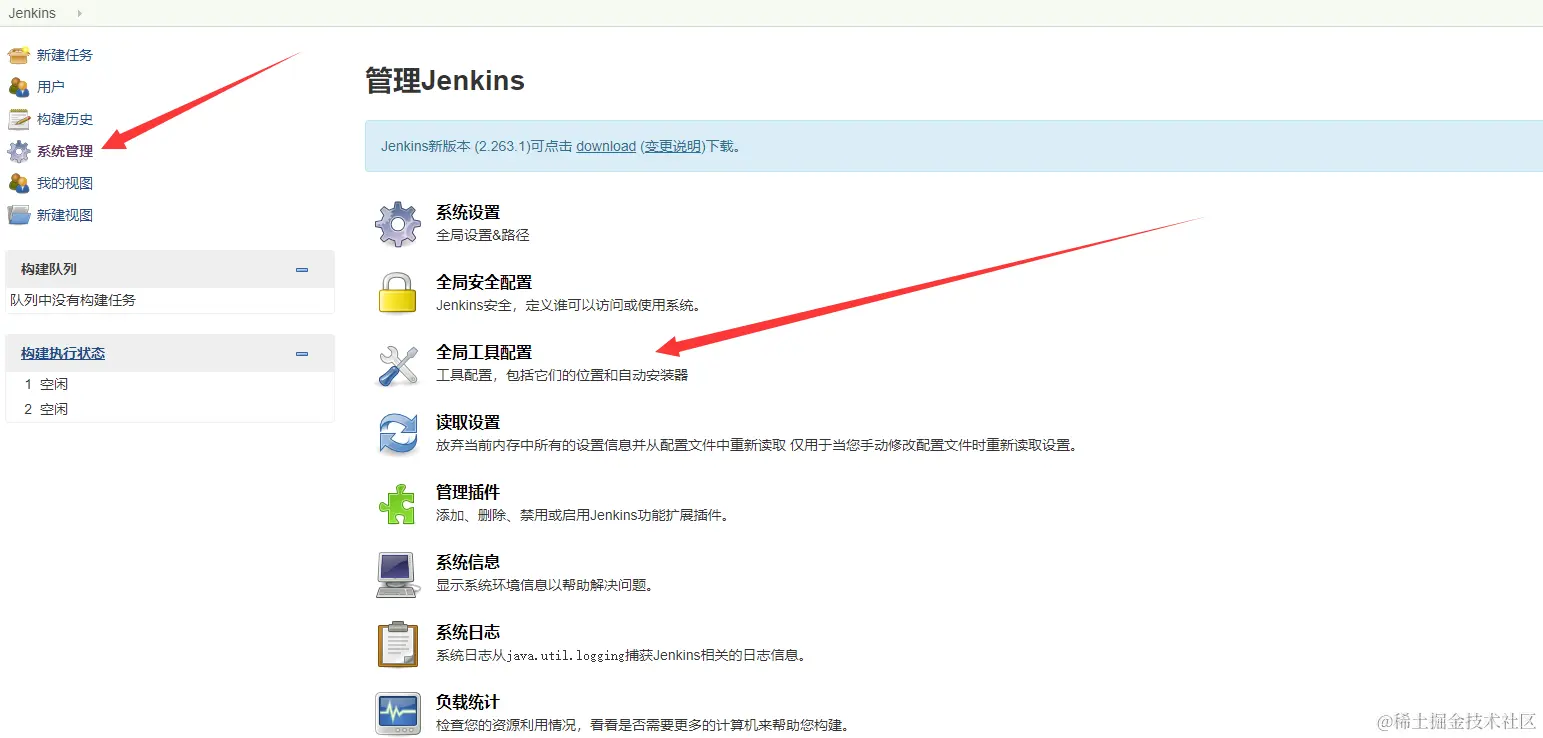
Task: Select the people icon beside 用户
Action: [20, 87]
